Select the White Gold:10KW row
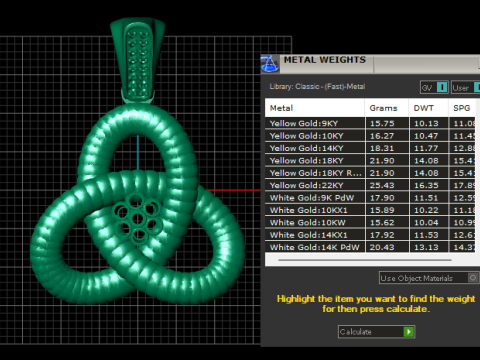Viewport: 480px width, 360px height. point(370,222)
